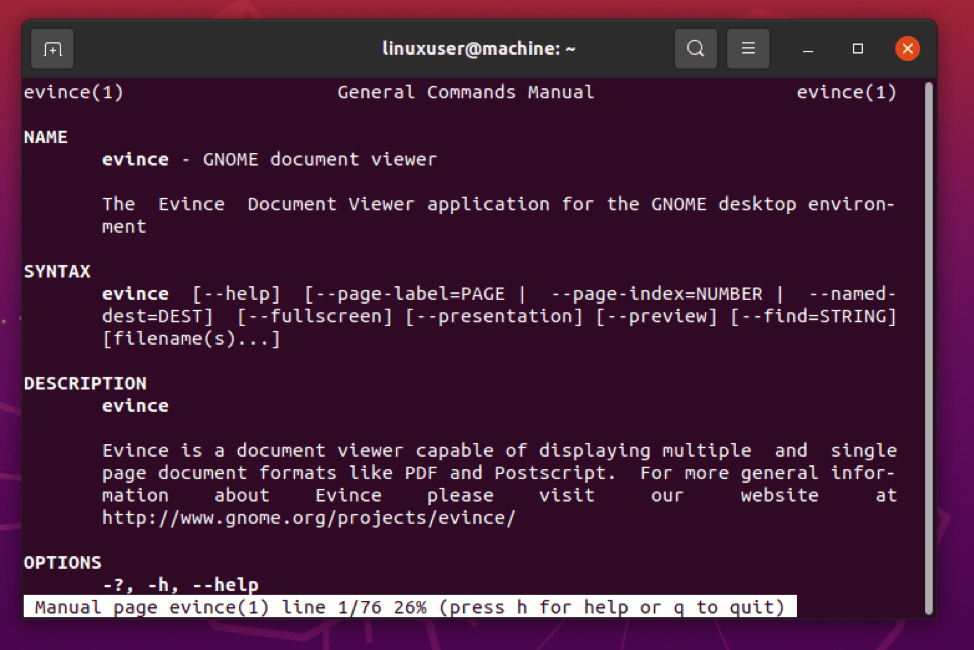974x650 pixels.
Task: Click the [--fullscreen] option text
Action: [314, 317]
